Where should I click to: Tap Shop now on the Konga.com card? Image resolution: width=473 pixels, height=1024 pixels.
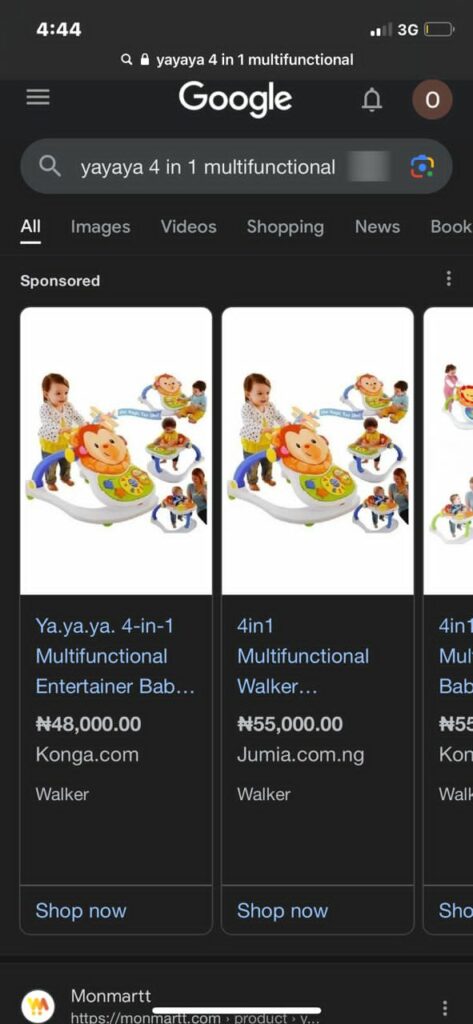tap(81, 910)
